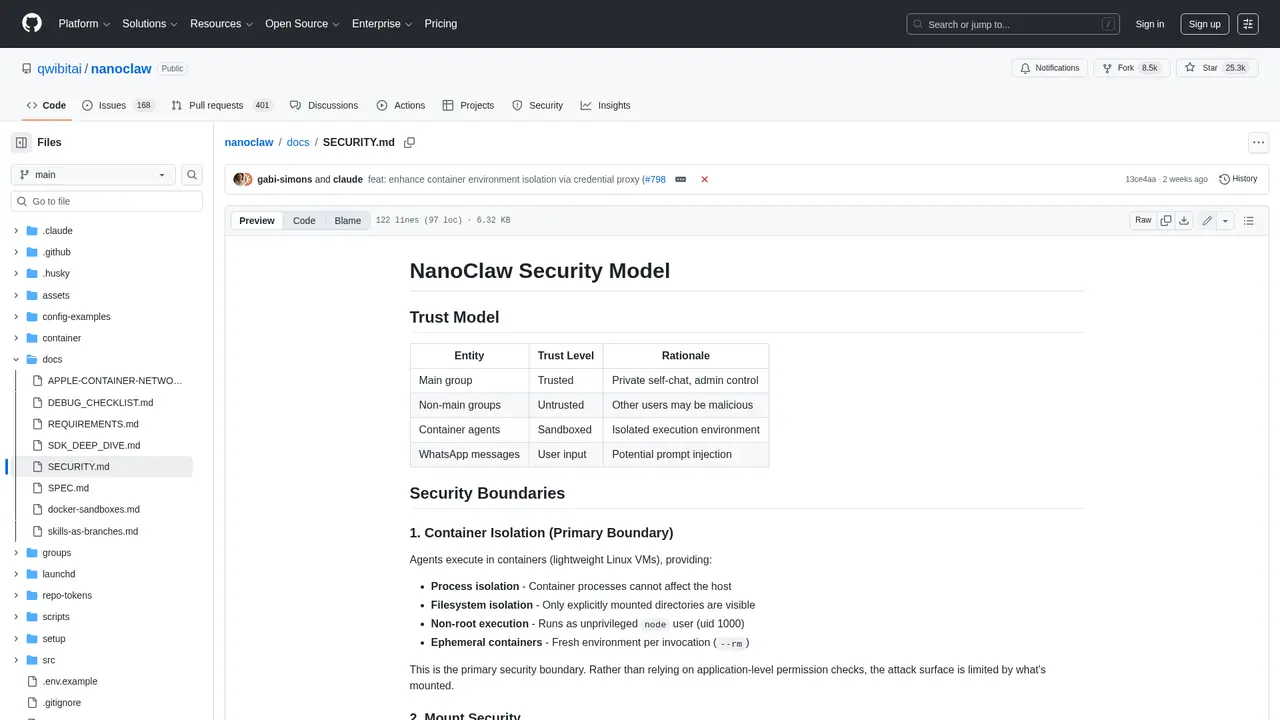Go to the Actions tab

pos(401,105)
